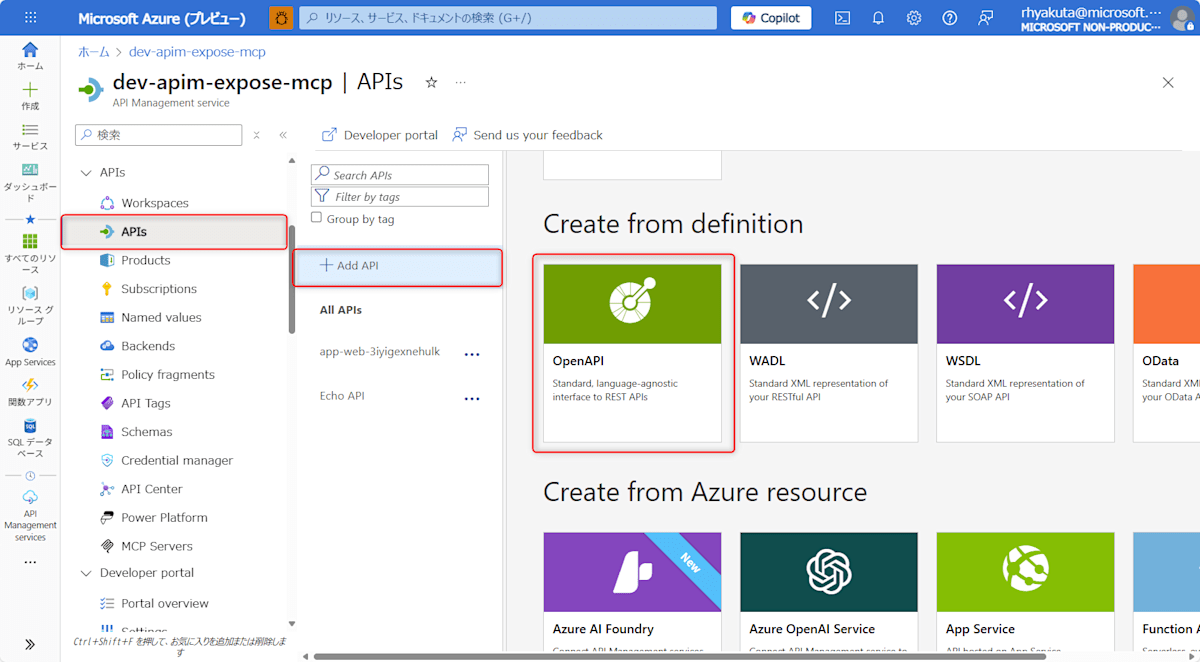Image resolution: width=1200 pixels, height=662 pixels.
Task: Favorite this resource with the star
Action: 432,82
